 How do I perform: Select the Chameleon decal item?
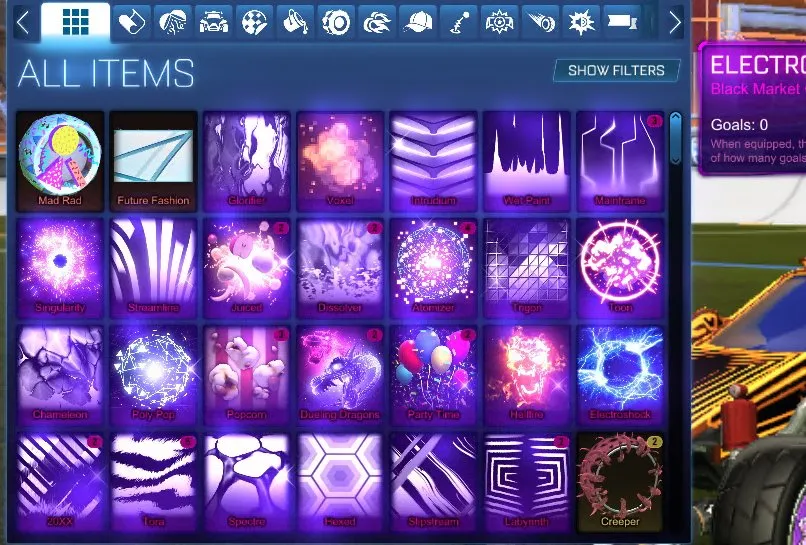60,375
